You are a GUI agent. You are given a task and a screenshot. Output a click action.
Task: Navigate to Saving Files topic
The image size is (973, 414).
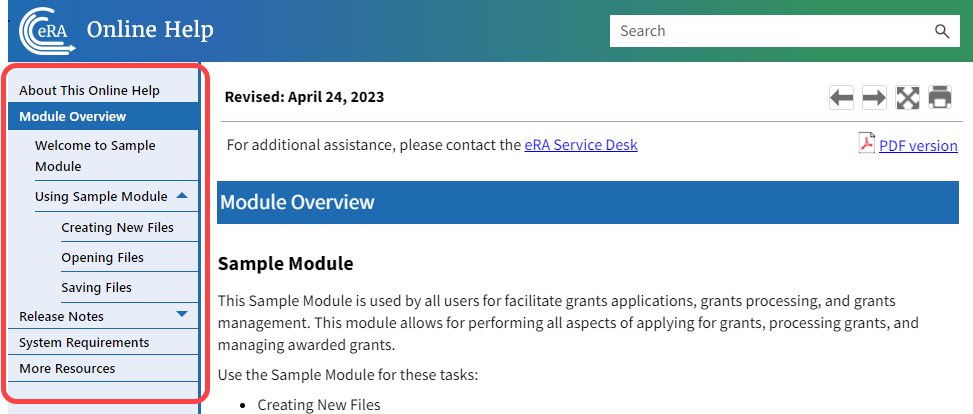pyautogui.click(x=96, y=288)
